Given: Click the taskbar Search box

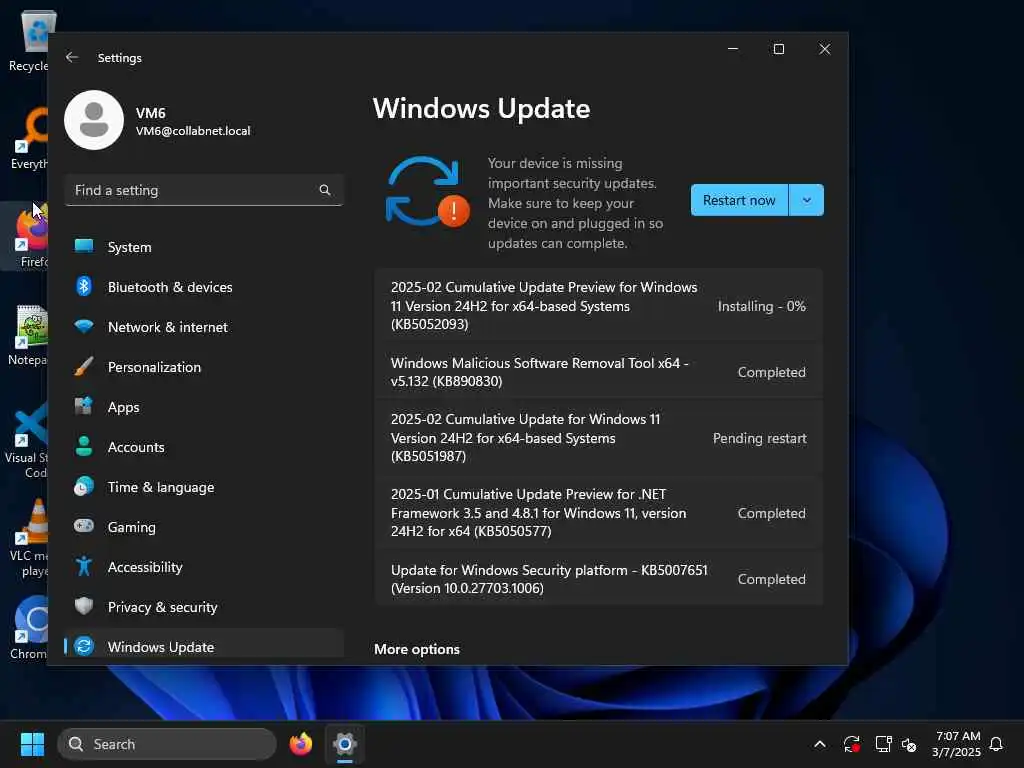Looking at the screenshot, I should 167,744.
